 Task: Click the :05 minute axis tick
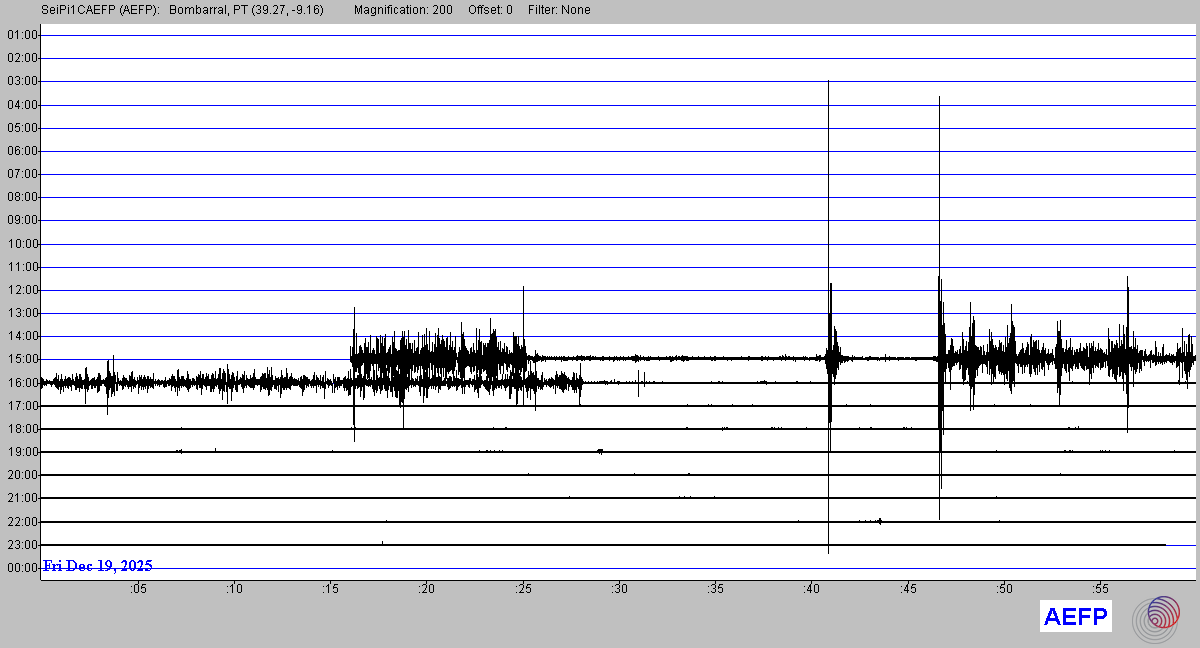tap(138, 589)
